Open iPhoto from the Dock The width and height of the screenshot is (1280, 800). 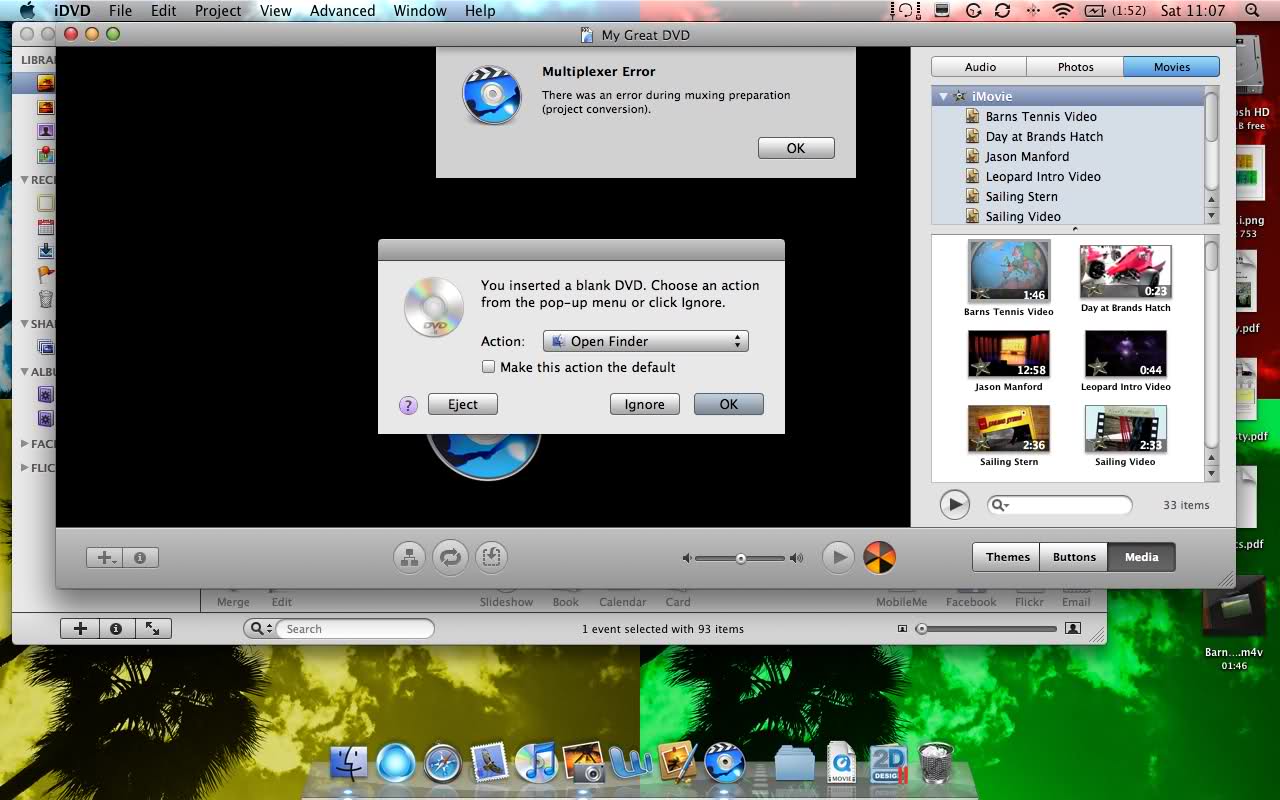pyautogui.click(x=584, y=763)
